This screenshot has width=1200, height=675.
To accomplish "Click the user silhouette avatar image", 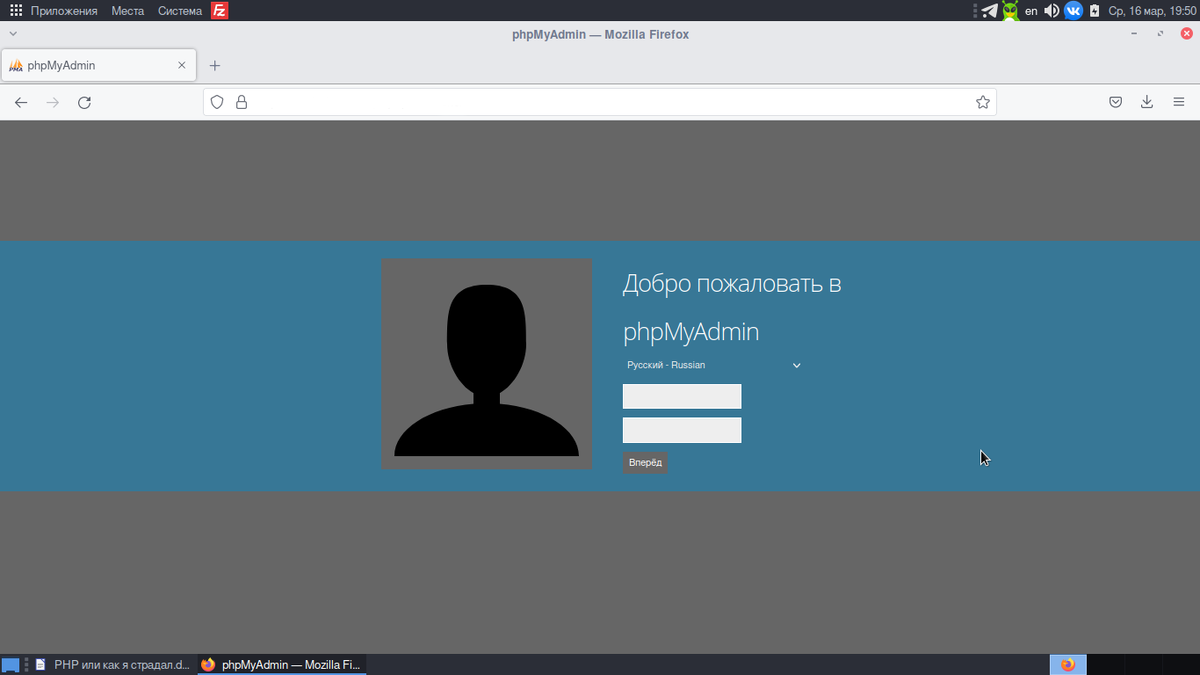I will (487, 364).
